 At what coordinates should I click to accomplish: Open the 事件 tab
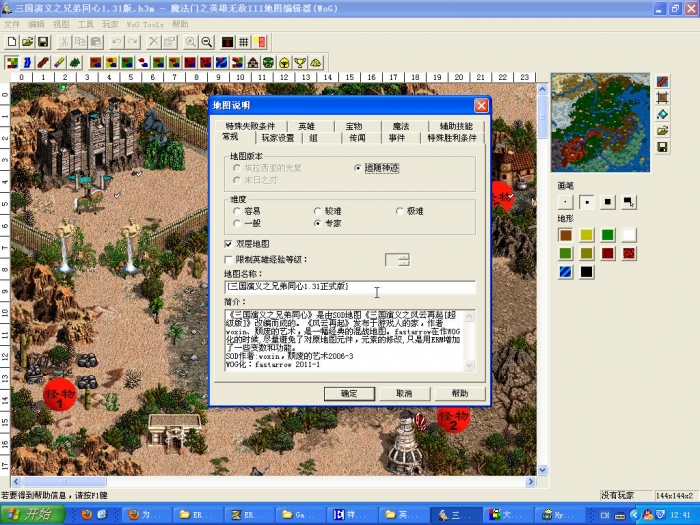pyautogui.click(x=396, y=138)
